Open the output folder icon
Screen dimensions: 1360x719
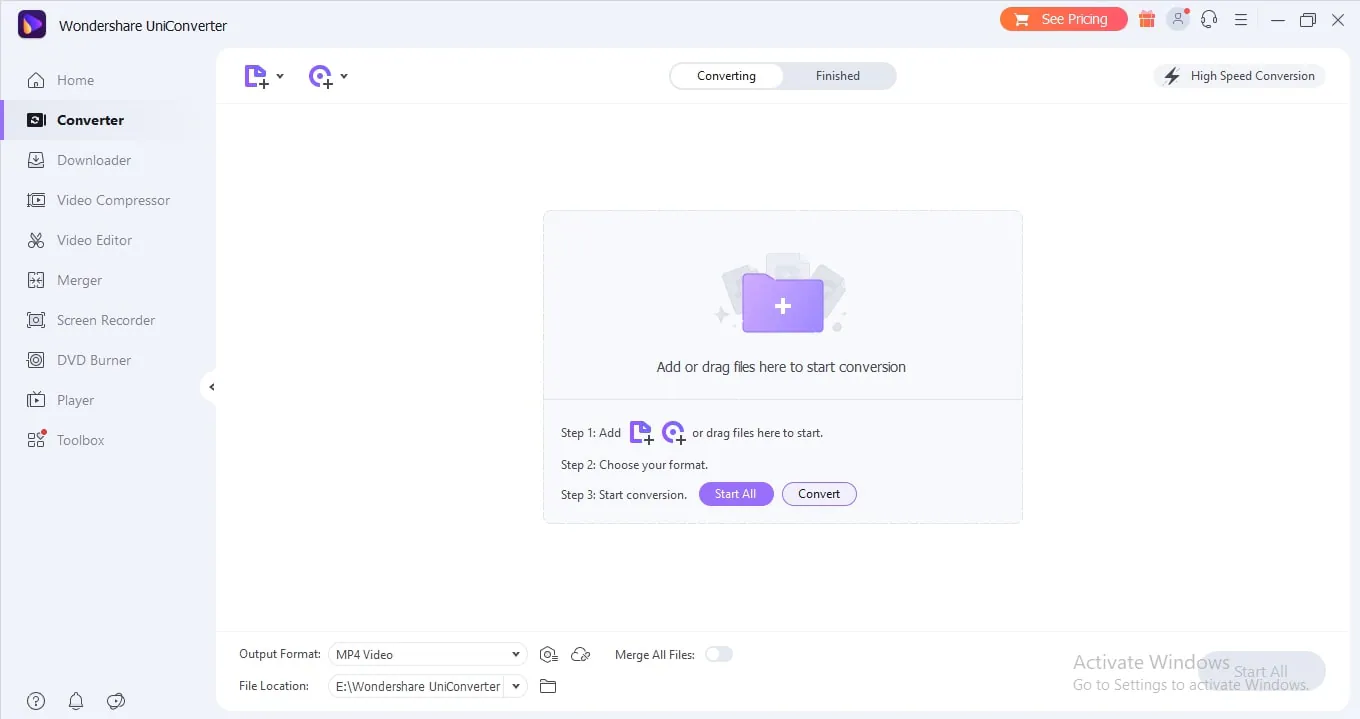pos(547,686)
